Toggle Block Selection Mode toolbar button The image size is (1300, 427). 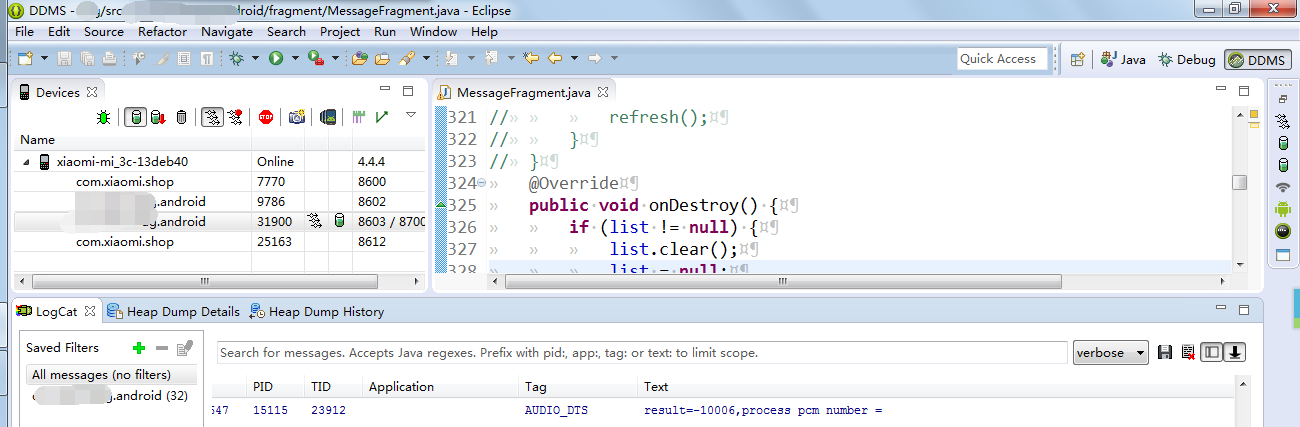[184, 59]
